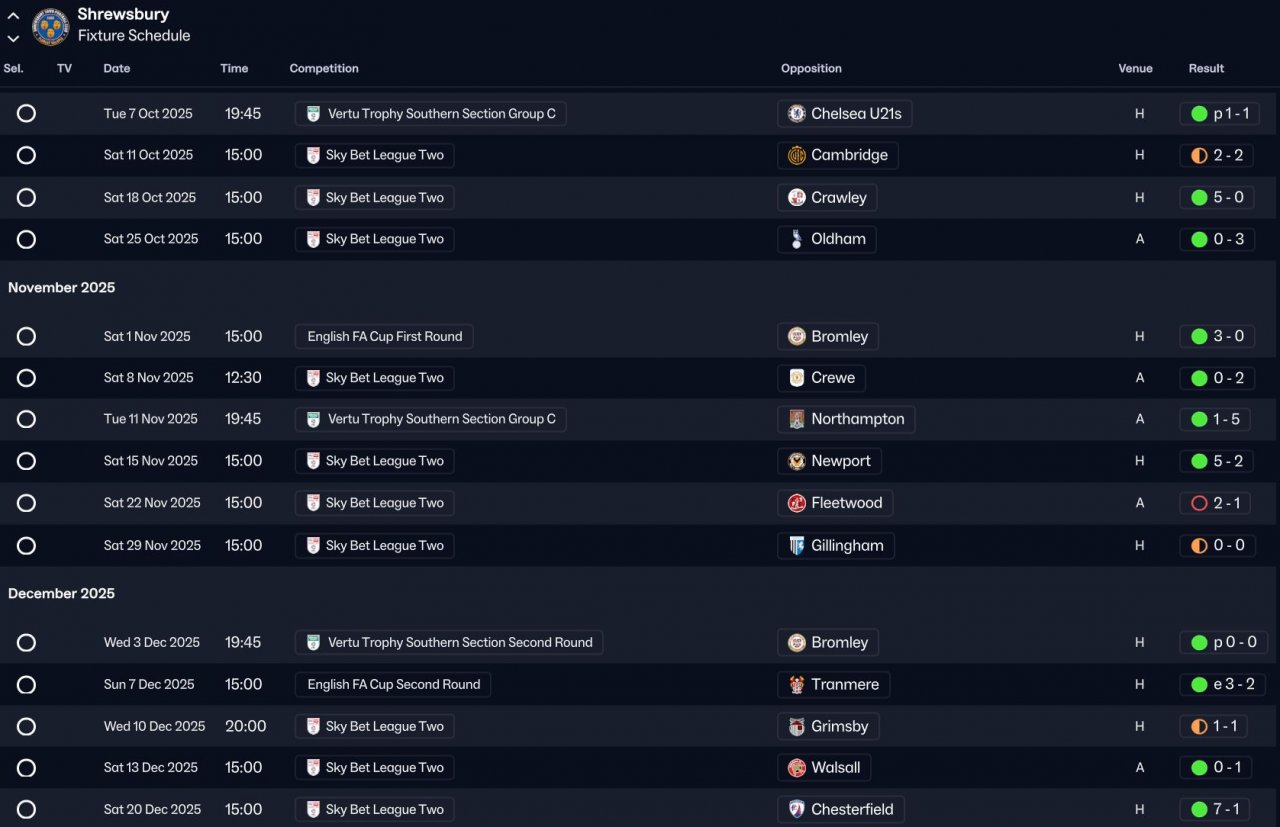Click the Fleetwood club badge
This screenshot has height=827, width=1280.
[797, 503]
